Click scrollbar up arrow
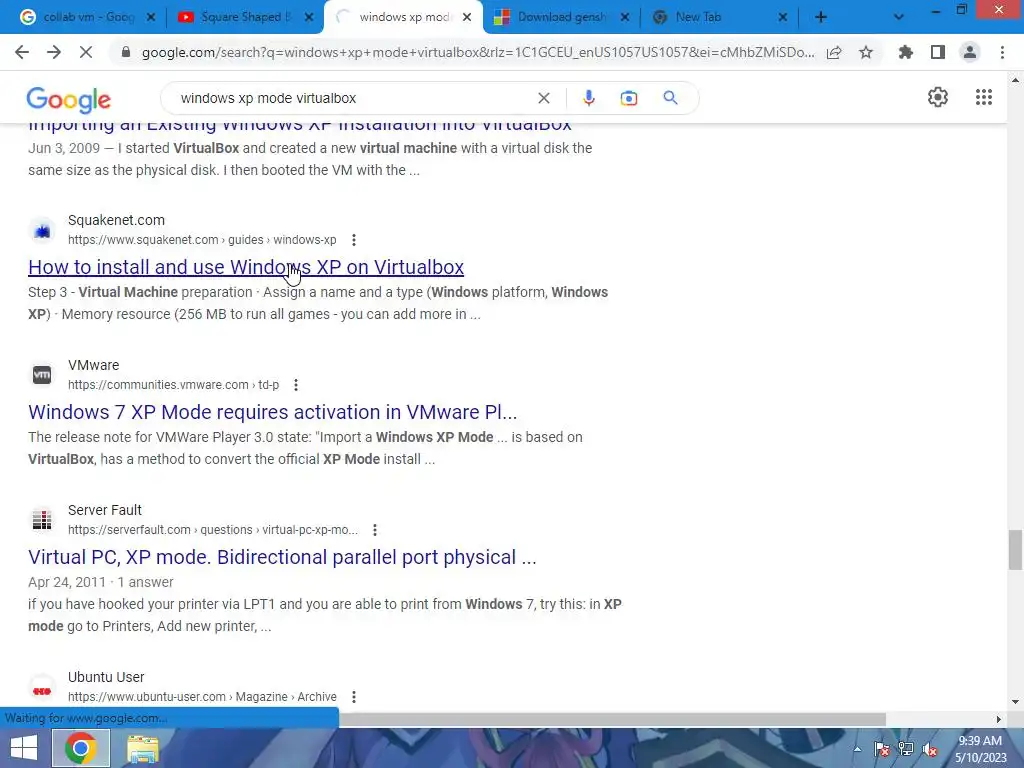 pos(1015,80)
